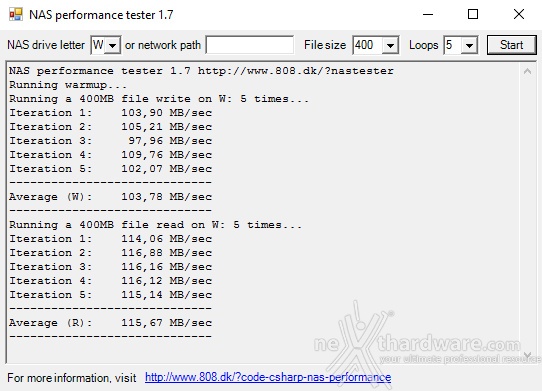
Task: Click the 'Loops' label
Action: pos(423,45)
